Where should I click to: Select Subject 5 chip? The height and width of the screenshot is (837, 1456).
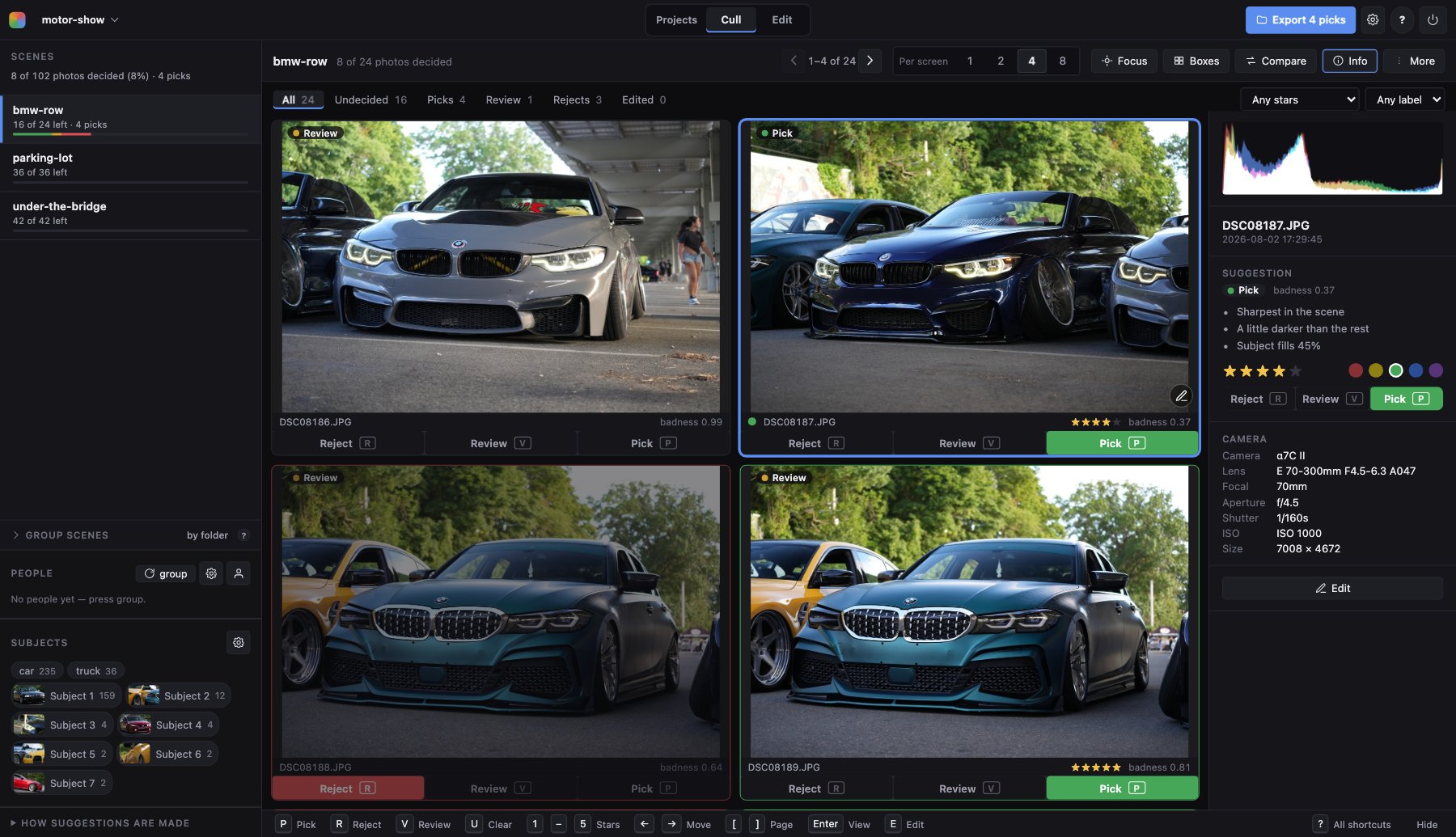coord(61,754)
